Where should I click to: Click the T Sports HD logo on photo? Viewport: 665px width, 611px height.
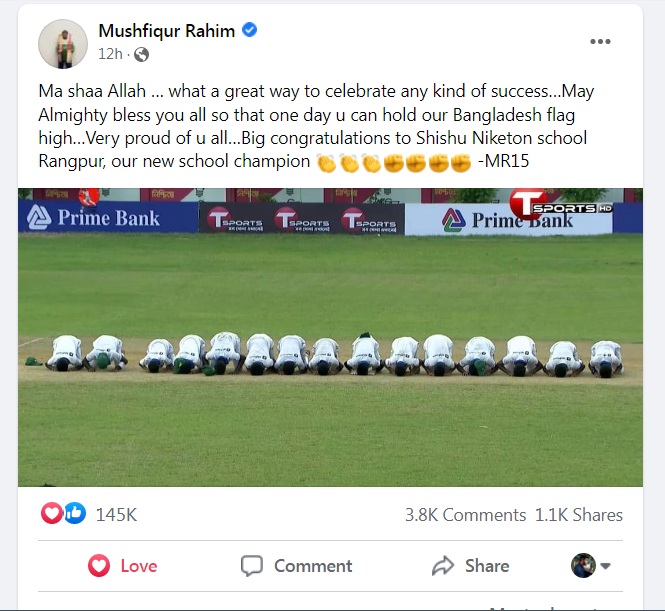click(x=560, y=205)
